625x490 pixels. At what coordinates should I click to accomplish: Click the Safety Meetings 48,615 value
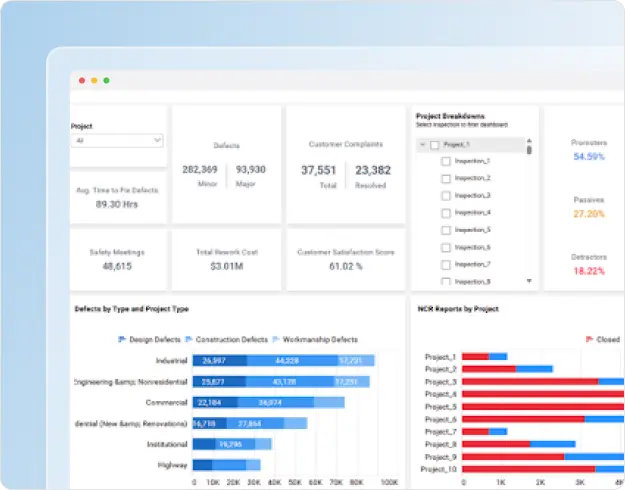pyautogui.click(x=117, y=266)
